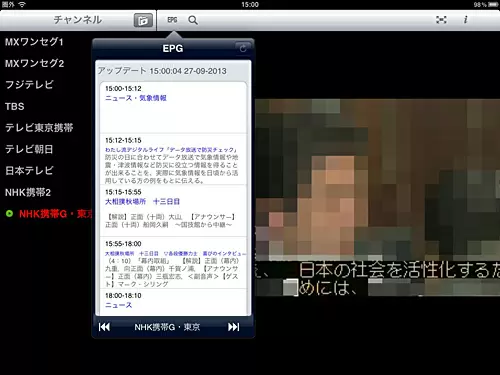Image resolution: width=500 pixels, height=375 pixels.
Task: Tap the 15:00 status bar clock
Action: click(250, 4)
